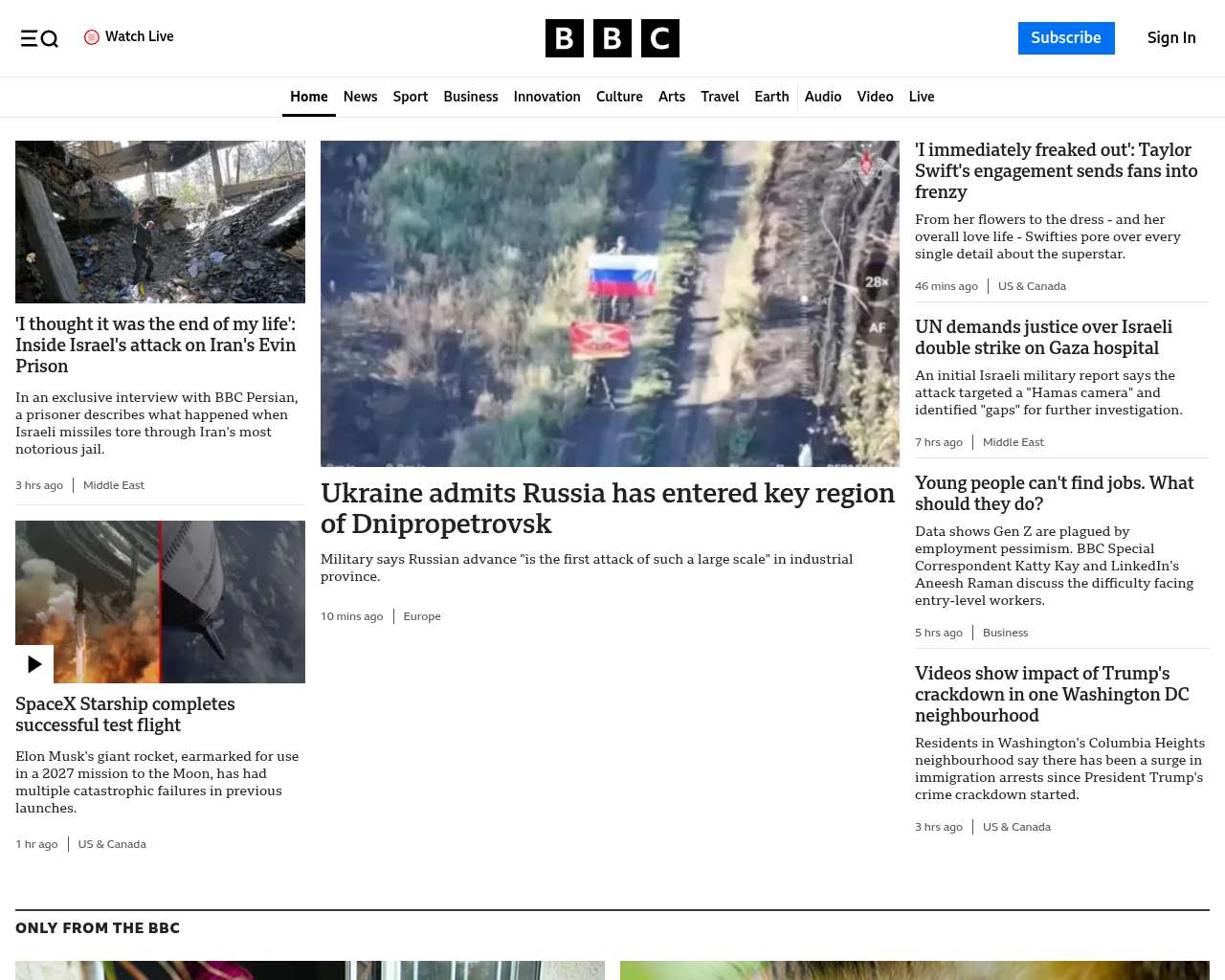Click the "Hamas camera" report summary text
1225x980 pixels.
[1049, 392]
